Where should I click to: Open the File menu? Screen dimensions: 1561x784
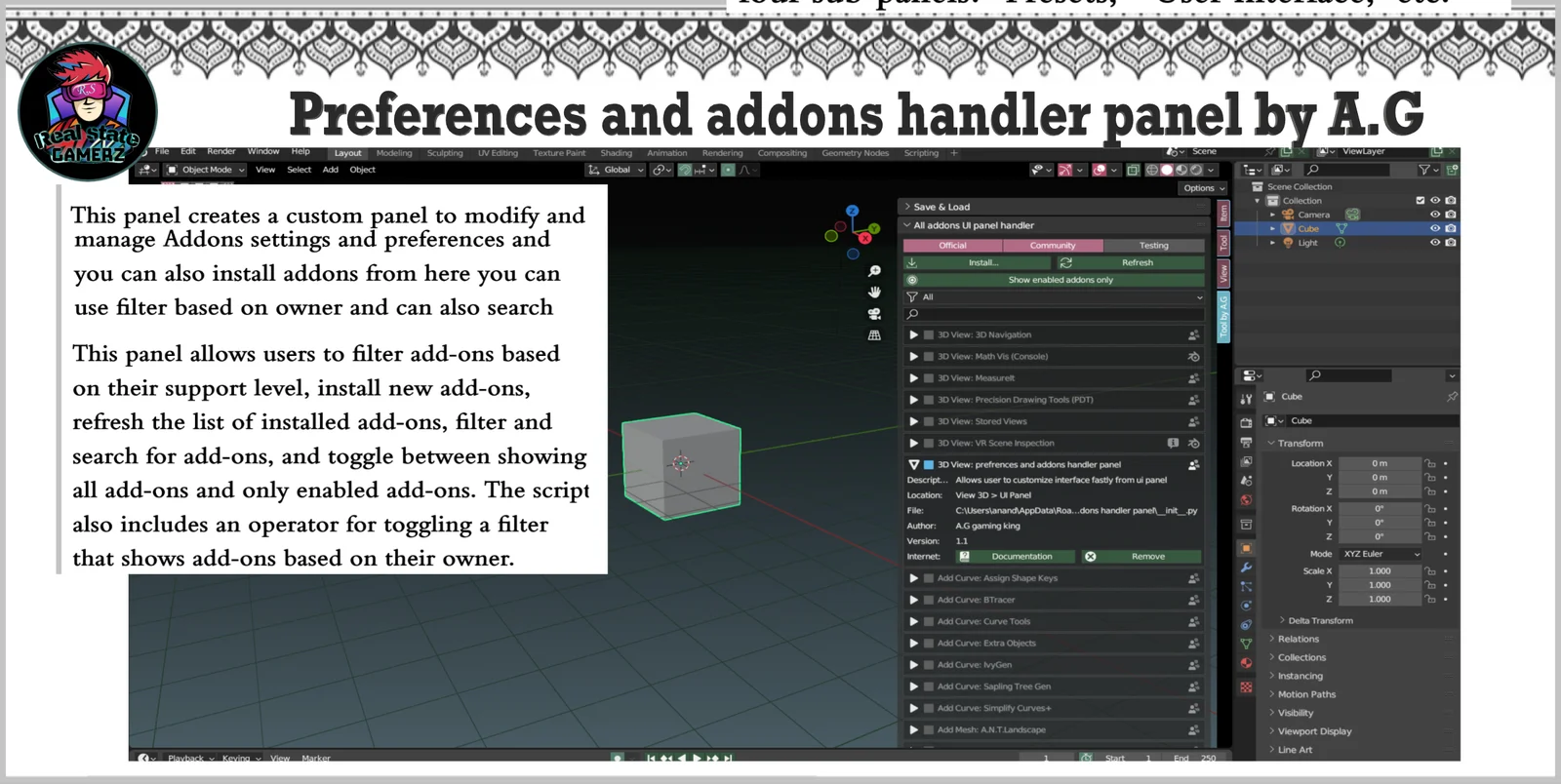pos(162,152)
